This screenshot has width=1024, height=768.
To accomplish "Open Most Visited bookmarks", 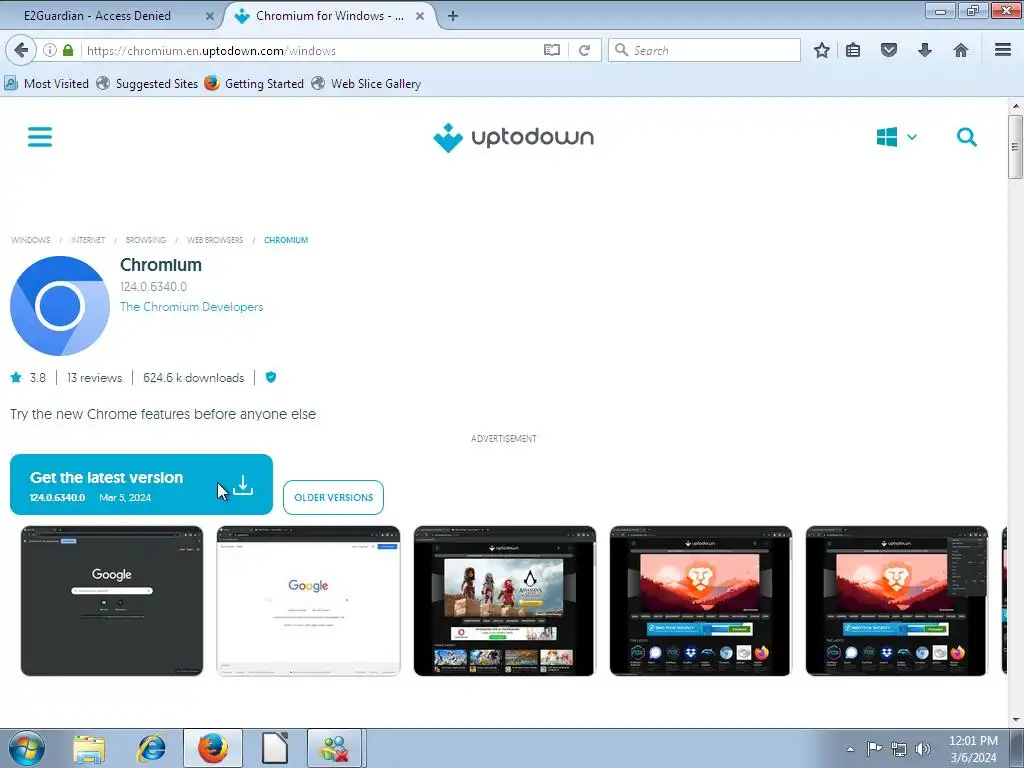I will (x=46, y=84).
